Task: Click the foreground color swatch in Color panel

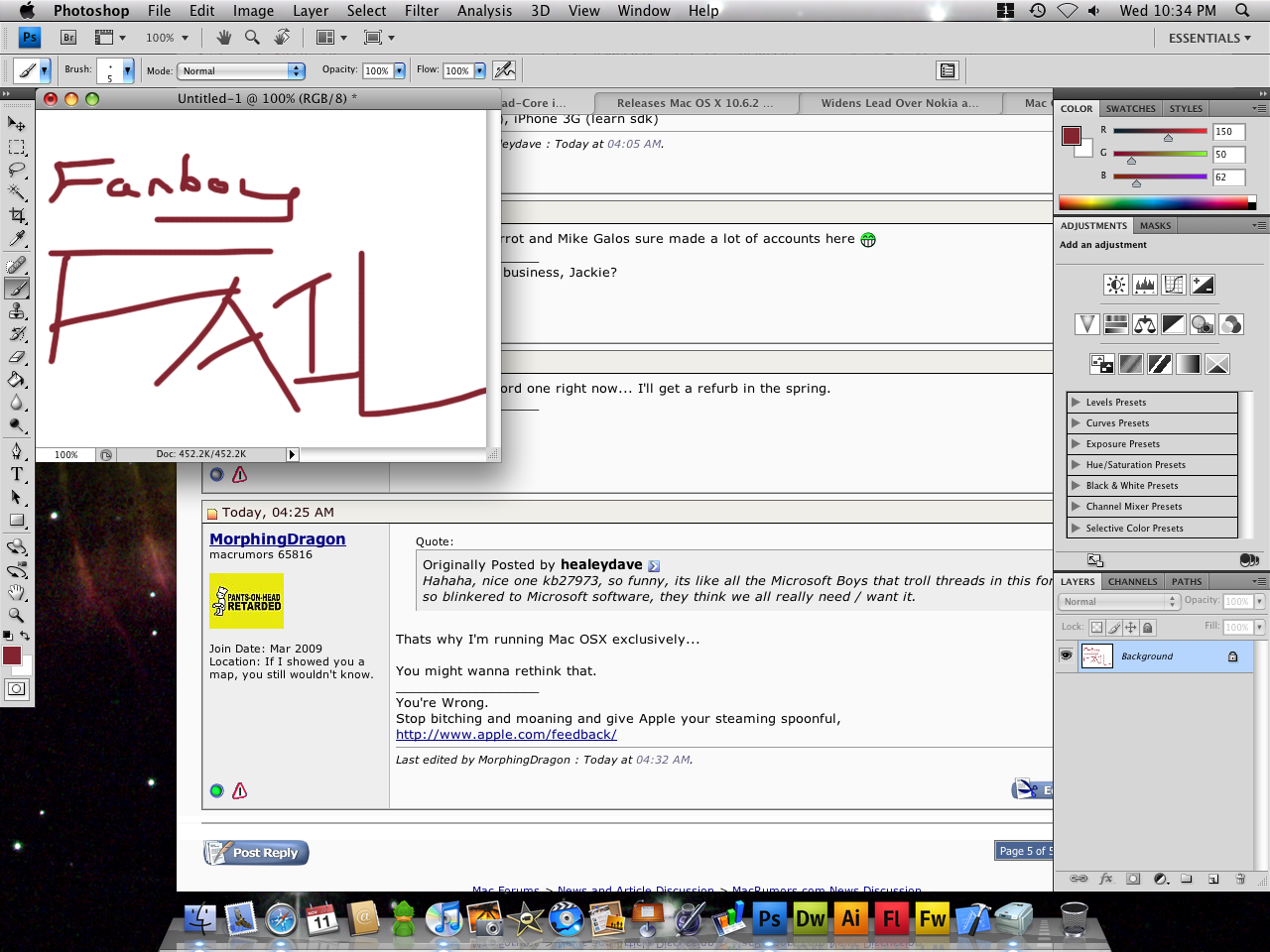Action: [1072, 136]
